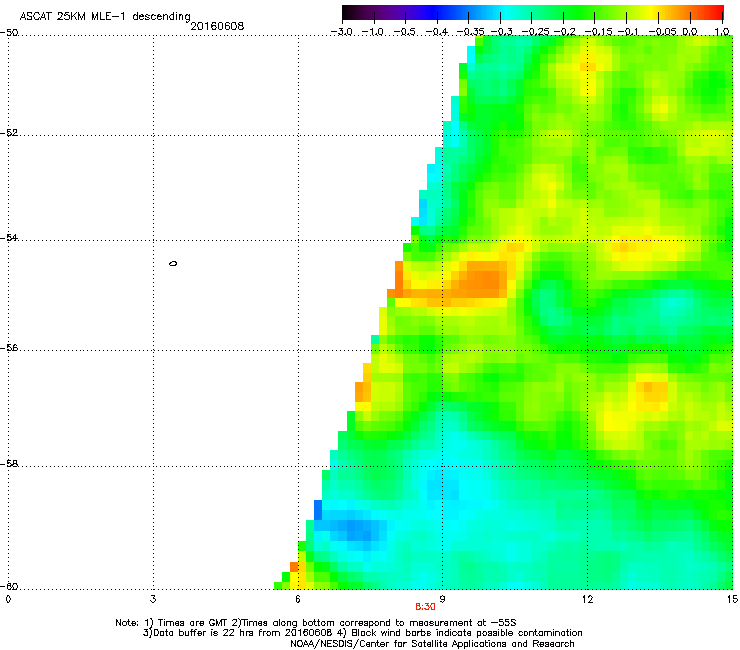Click the '1.0' color bar label
The width and height of the screenshot is (740, 650).
[722, 32]
